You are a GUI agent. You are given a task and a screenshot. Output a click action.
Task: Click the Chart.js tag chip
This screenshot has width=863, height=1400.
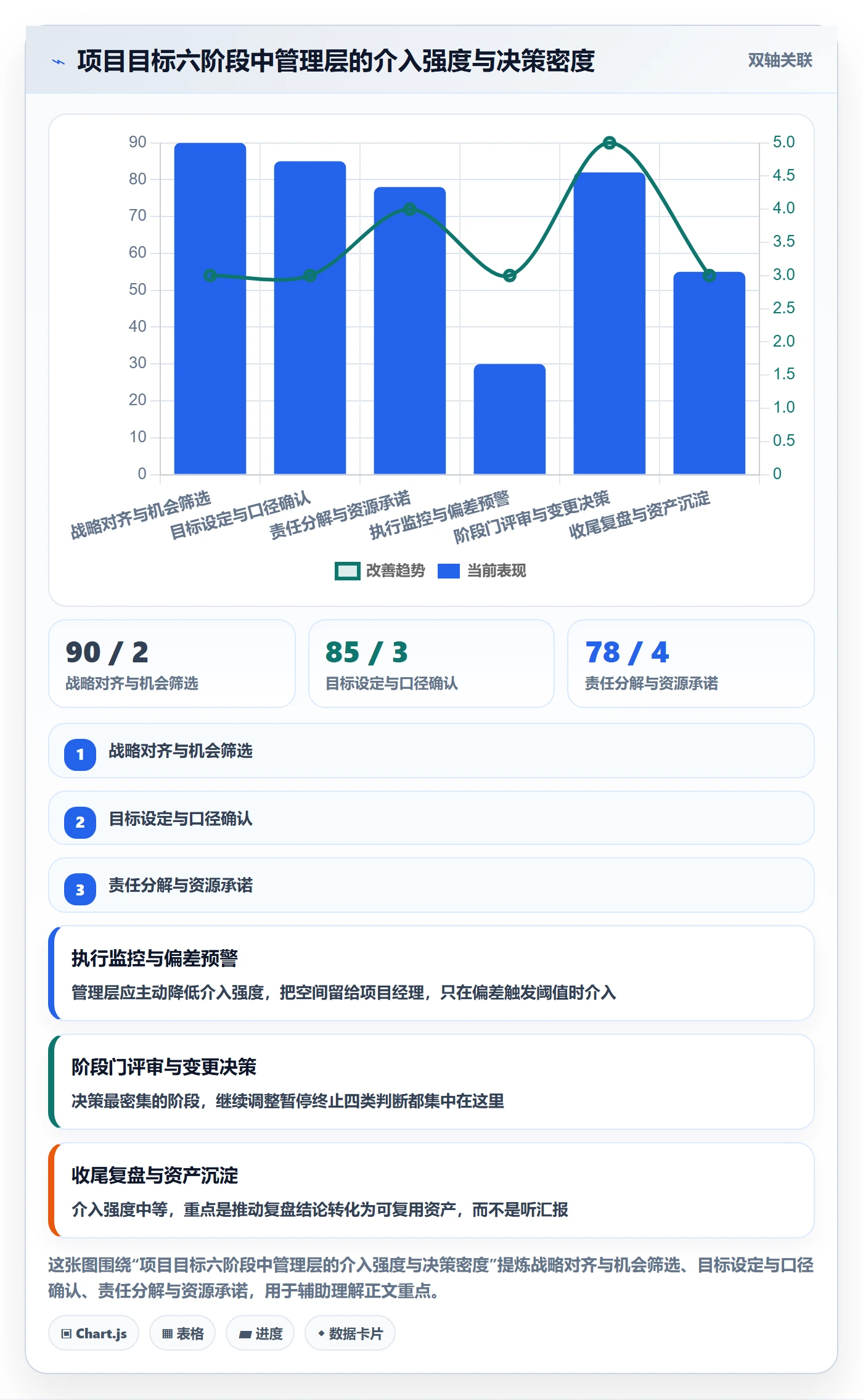tap(94, 1333)
